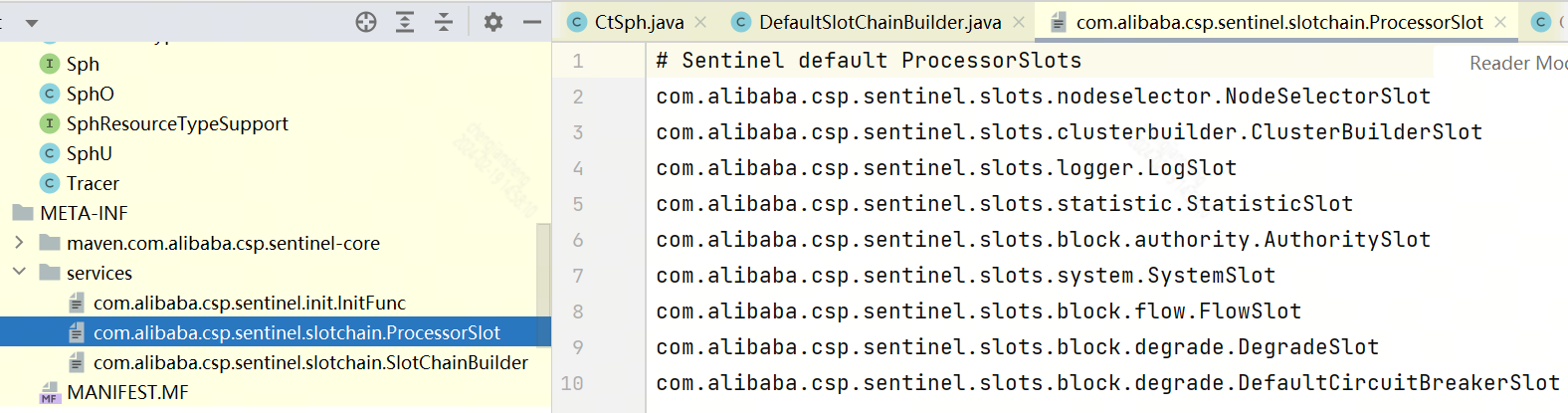Image resolution: width=1568 pixels, height=413 pixels.
Task: Click the system.SystemSlot line
Action: pyautogui.click(x=965, y=276)
